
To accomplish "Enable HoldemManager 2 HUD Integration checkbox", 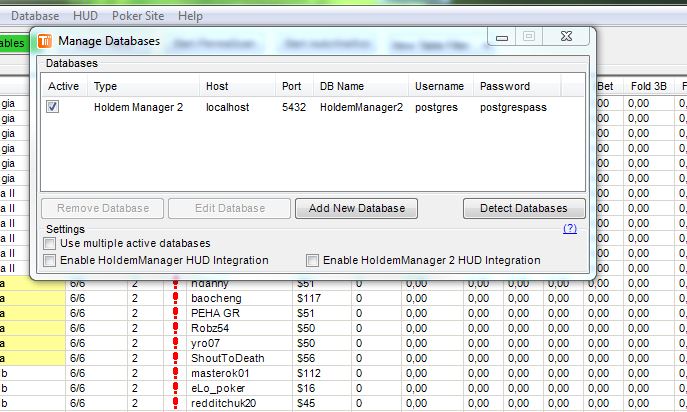I will [312, 260].
